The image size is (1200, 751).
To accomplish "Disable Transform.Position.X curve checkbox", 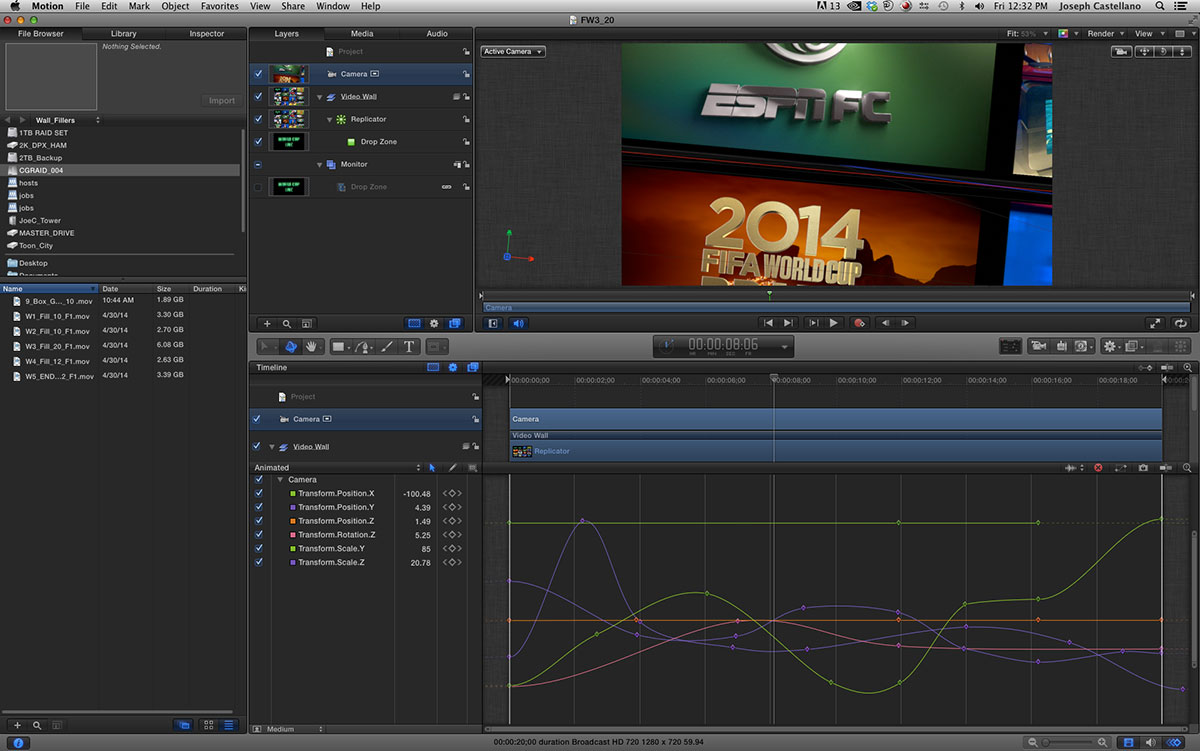I will tap(259, 493).
